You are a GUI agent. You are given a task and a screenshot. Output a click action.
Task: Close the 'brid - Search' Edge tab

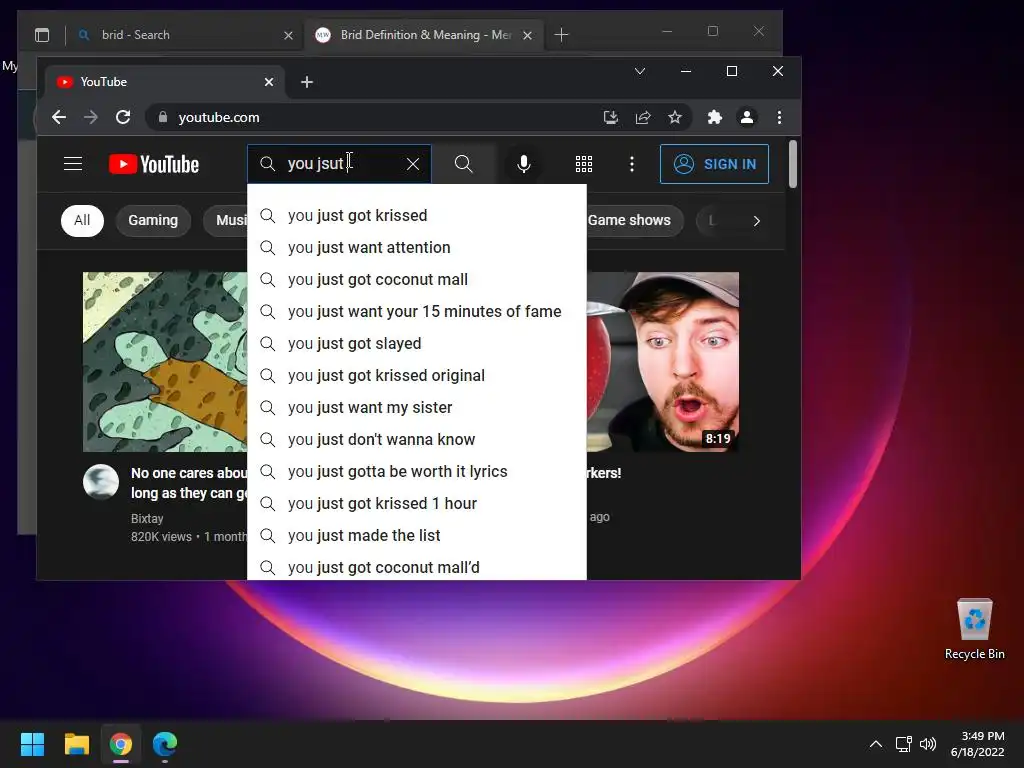click(288, 35)
